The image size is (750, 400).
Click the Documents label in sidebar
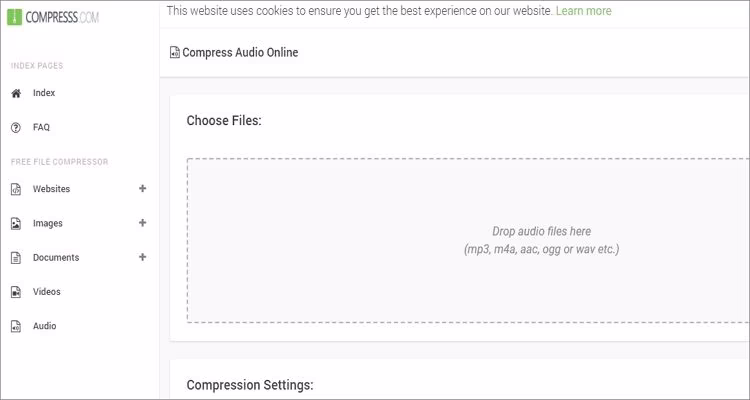click(x=56, y=258)
